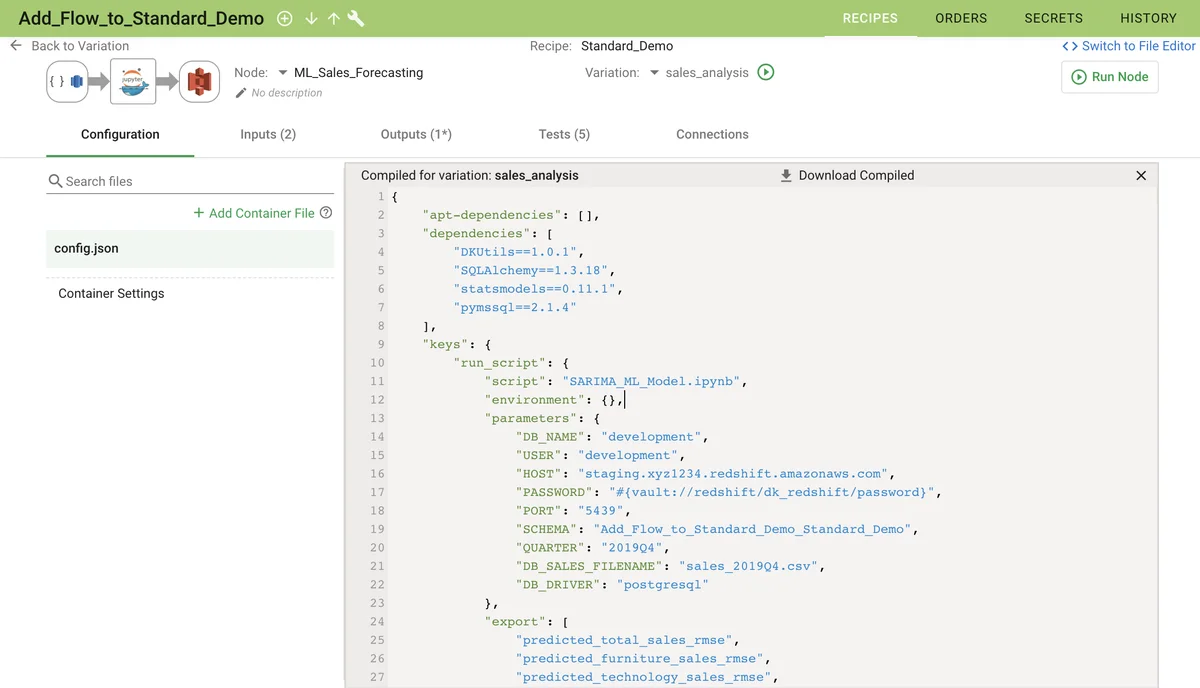Click the Download Compiled icon
This screenshot has height=688, width=1200.
tap(785, 174)
